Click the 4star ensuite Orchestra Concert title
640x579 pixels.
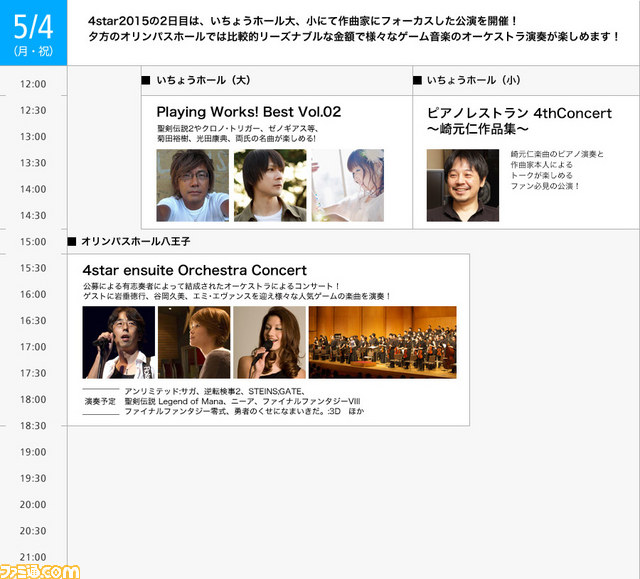coord(194,270)
